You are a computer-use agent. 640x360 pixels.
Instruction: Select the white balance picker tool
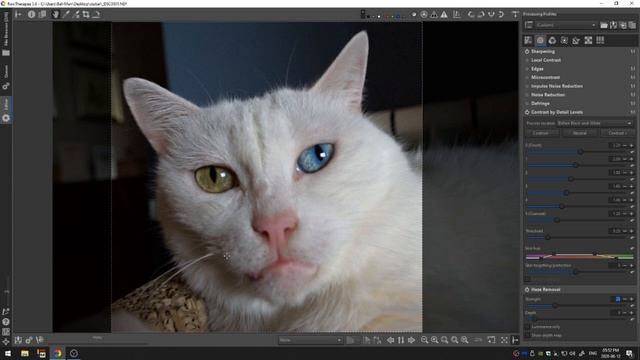66,14
